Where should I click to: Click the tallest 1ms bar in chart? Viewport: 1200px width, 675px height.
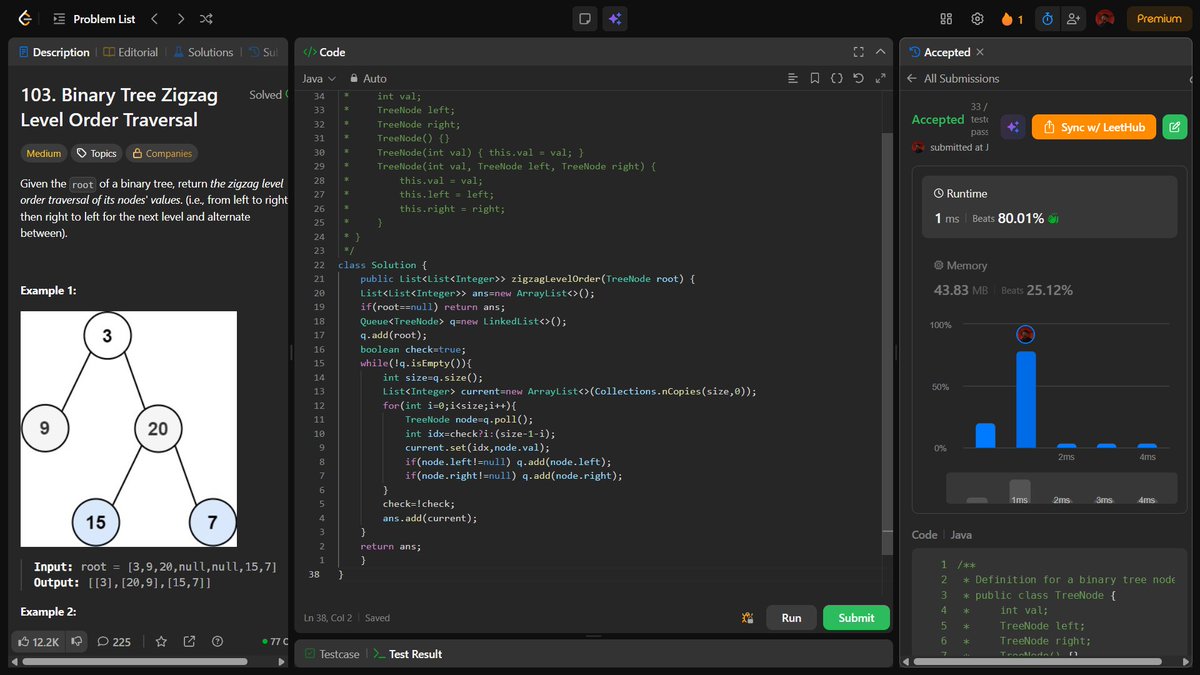click(x=1025, y=399)
